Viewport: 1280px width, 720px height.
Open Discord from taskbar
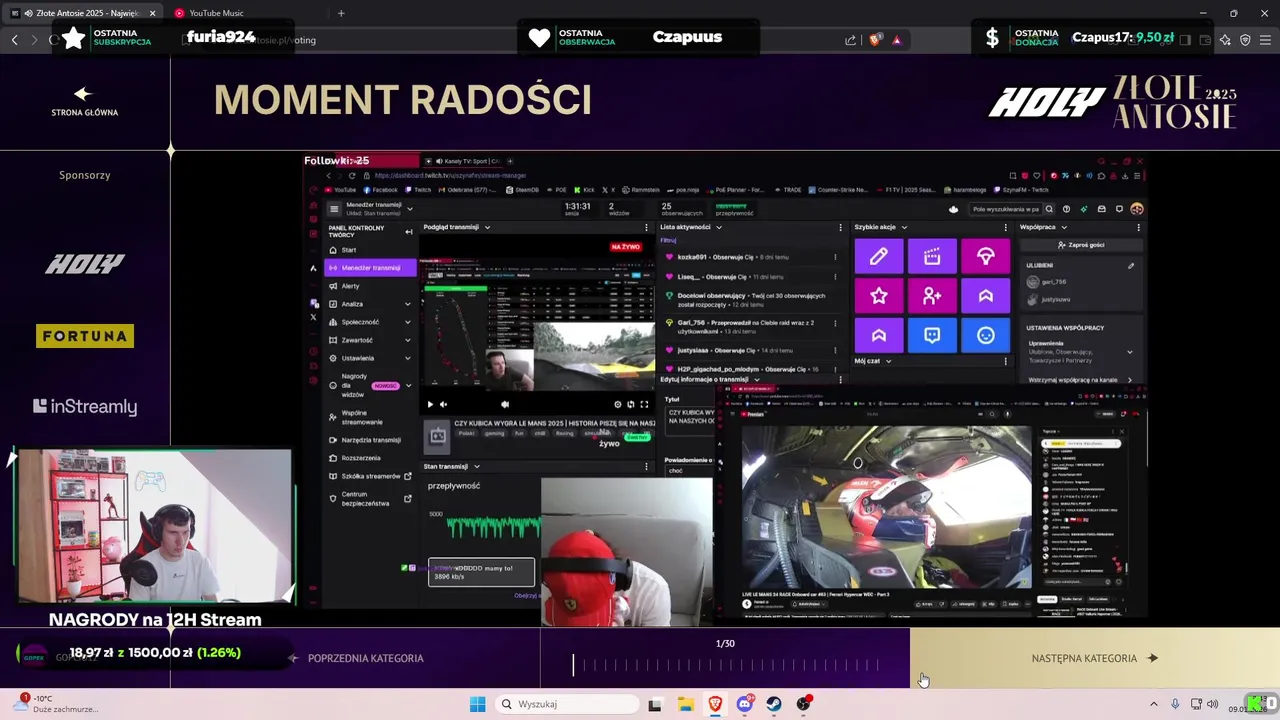(744, 704)
